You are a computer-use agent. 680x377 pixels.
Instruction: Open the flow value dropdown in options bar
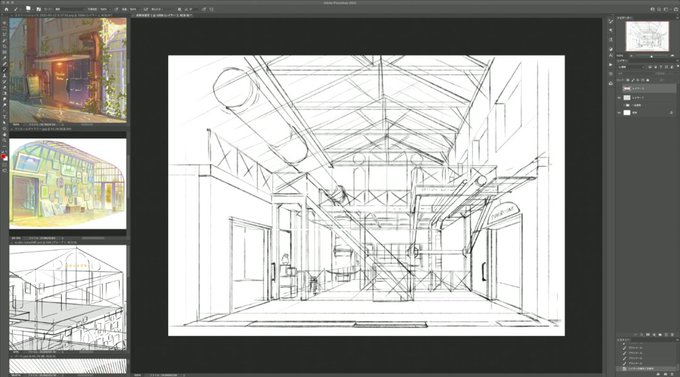139,9
